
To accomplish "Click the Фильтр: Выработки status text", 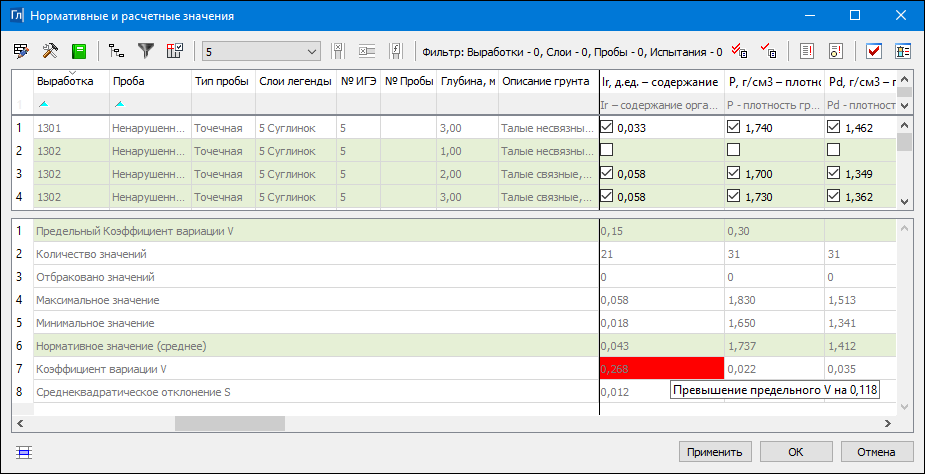I will point(572,52).
